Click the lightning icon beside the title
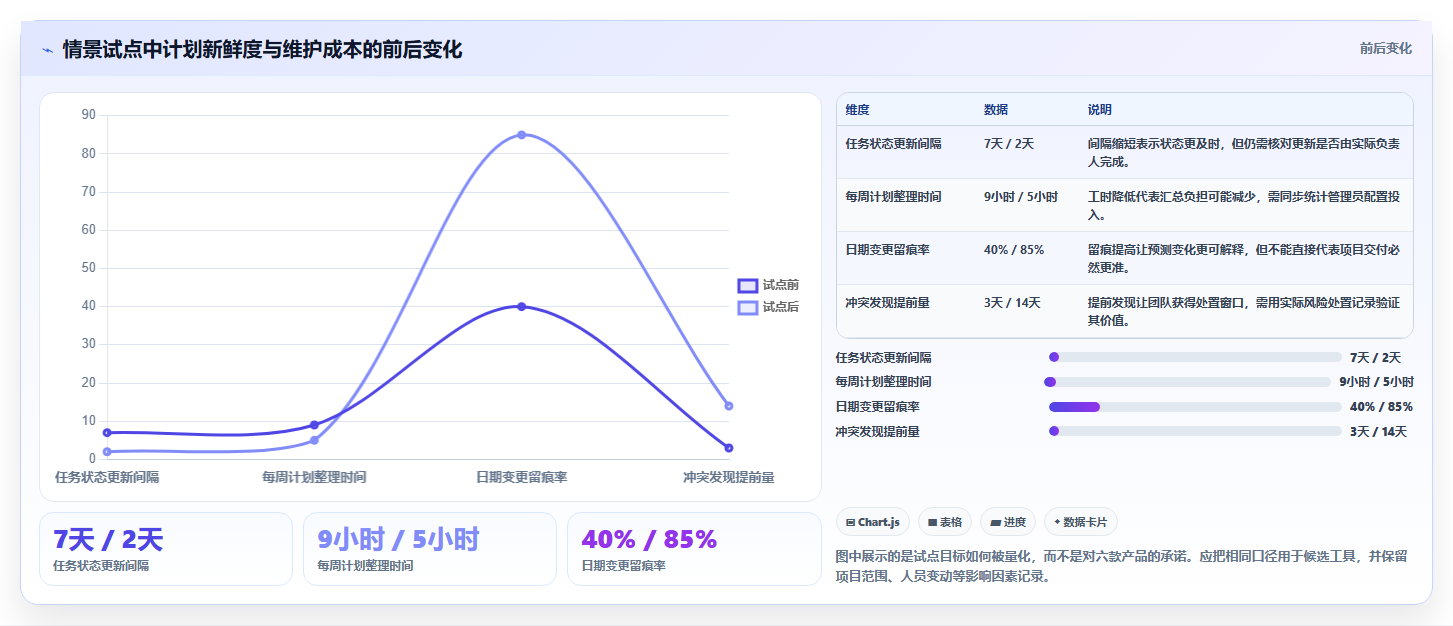 (x=47, y=50)
